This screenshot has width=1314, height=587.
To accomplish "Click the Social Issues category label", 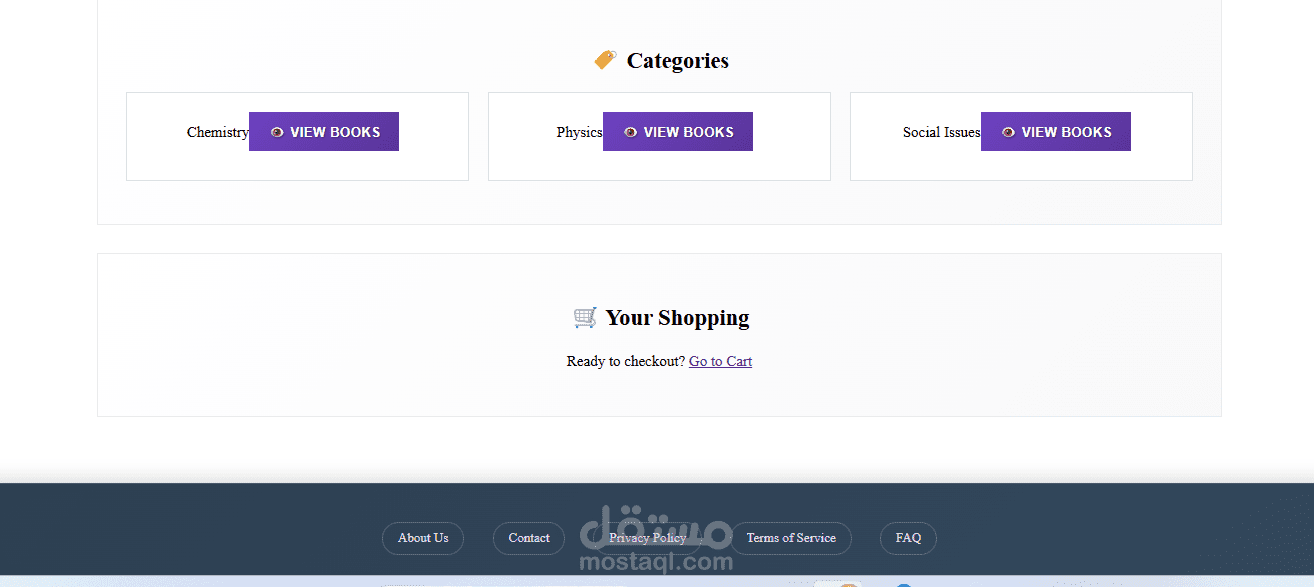I will pos(941,132).
